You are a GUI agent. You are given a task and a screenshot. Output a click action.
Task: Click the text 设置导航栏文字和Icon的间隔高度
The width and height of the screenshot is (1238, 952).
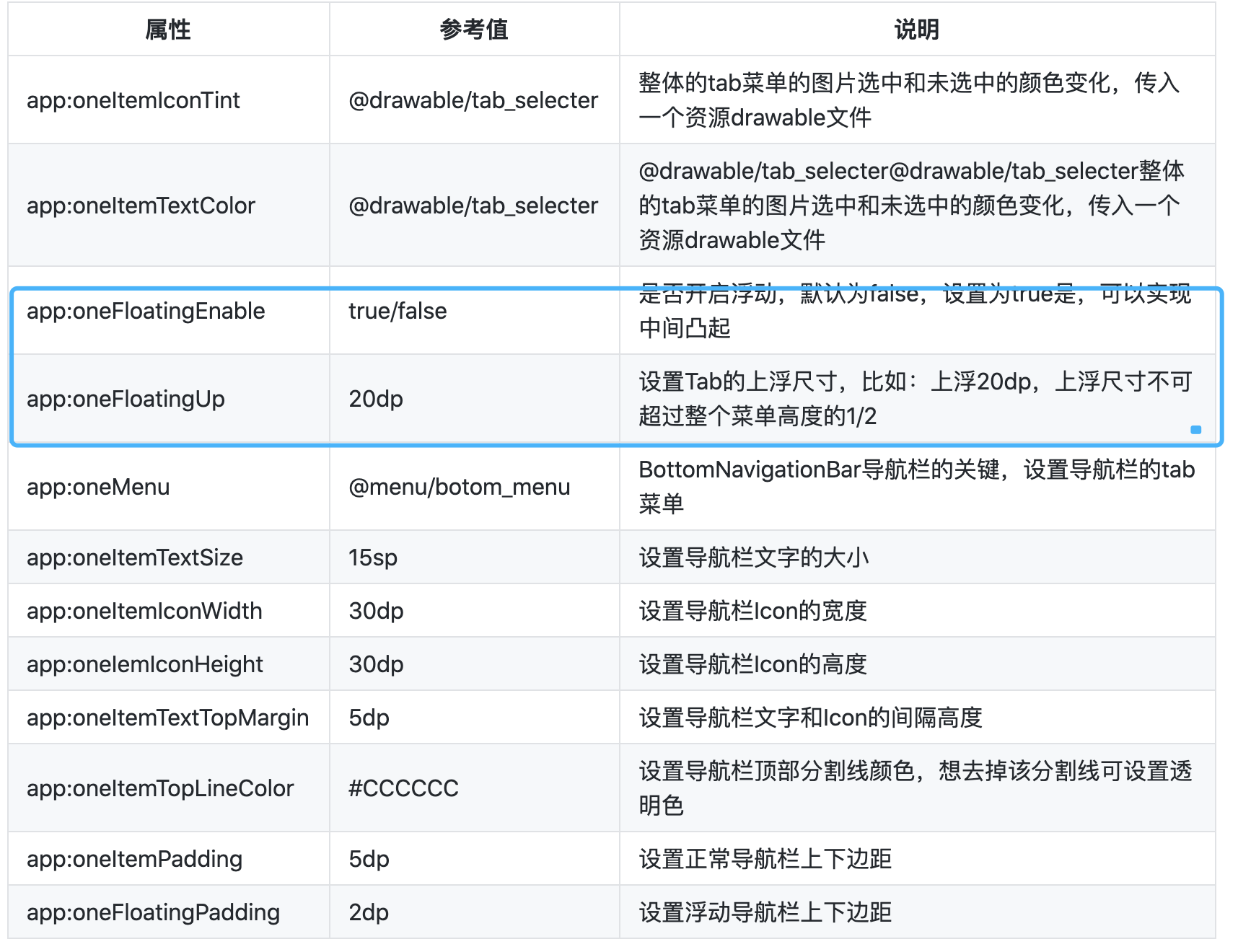click(x=810, y=718)
